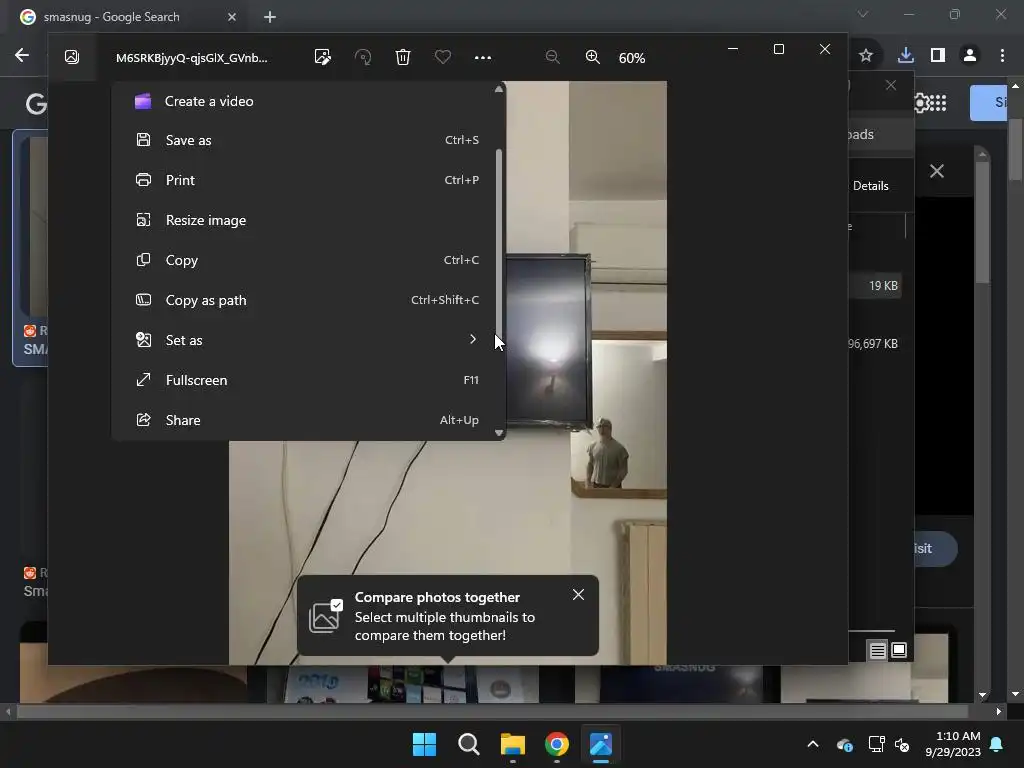Show hidden tray icons chevron
Image resolution: width=1024 pixels, height=768 pixels.
click(813, 744)
